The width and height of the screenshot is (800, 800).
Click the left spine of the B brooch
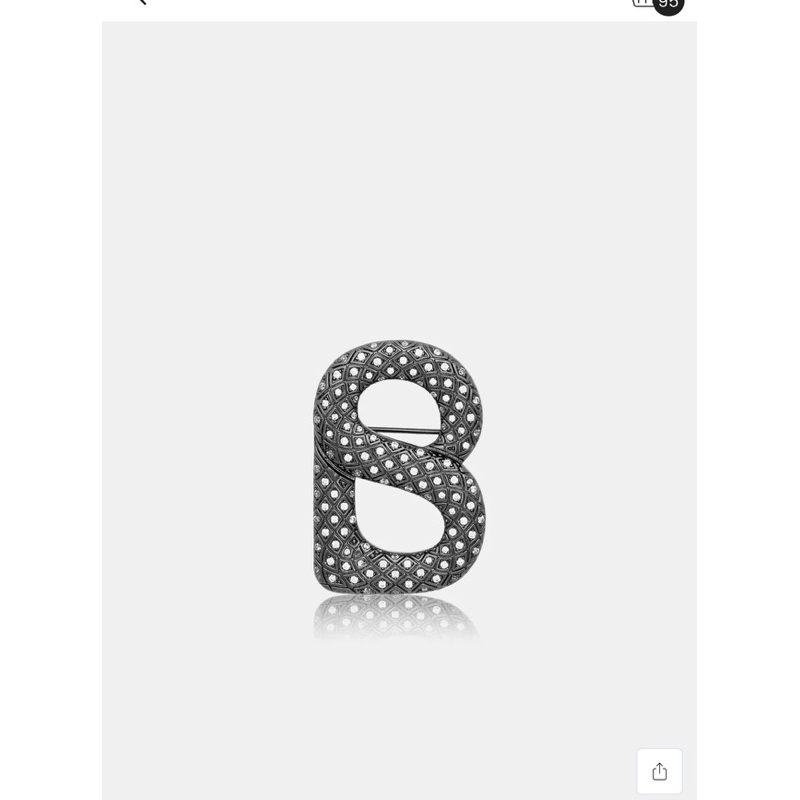327,490
